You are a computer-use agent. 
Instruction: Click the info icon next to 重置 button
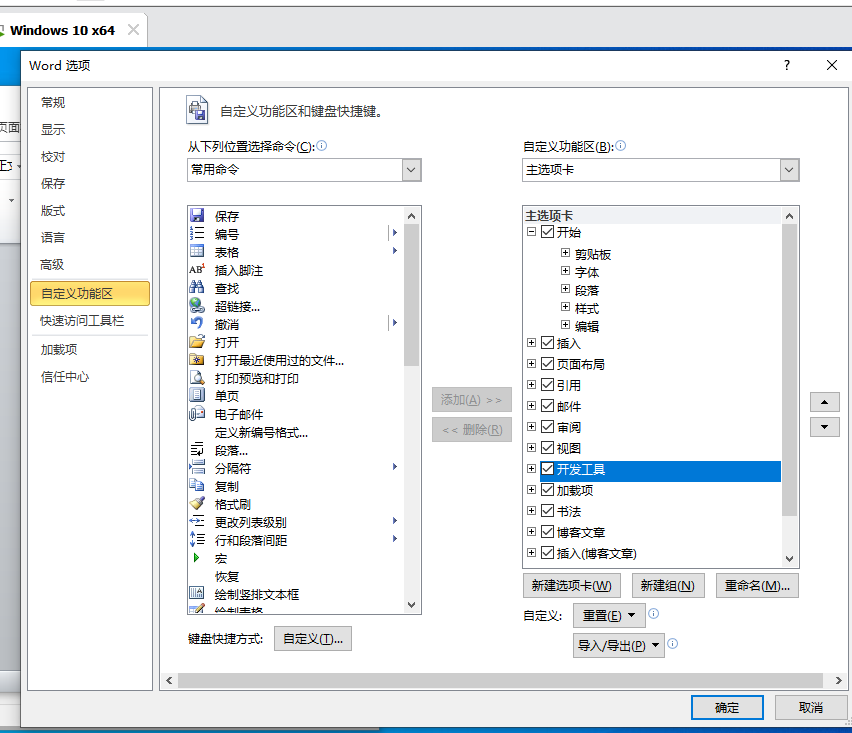[x=654, y=613]
